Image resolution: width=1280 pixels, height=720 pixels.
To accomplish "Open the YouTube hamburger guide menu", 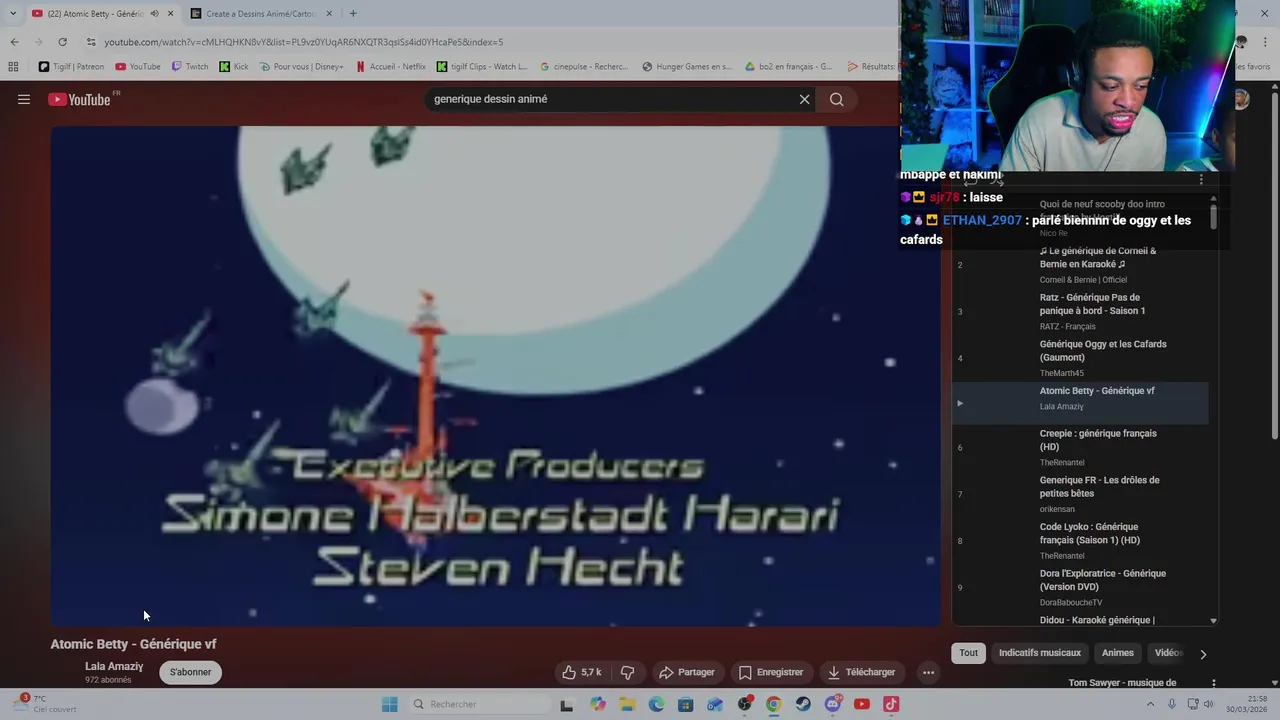I will pyautogui.click(x=24, y=99).
